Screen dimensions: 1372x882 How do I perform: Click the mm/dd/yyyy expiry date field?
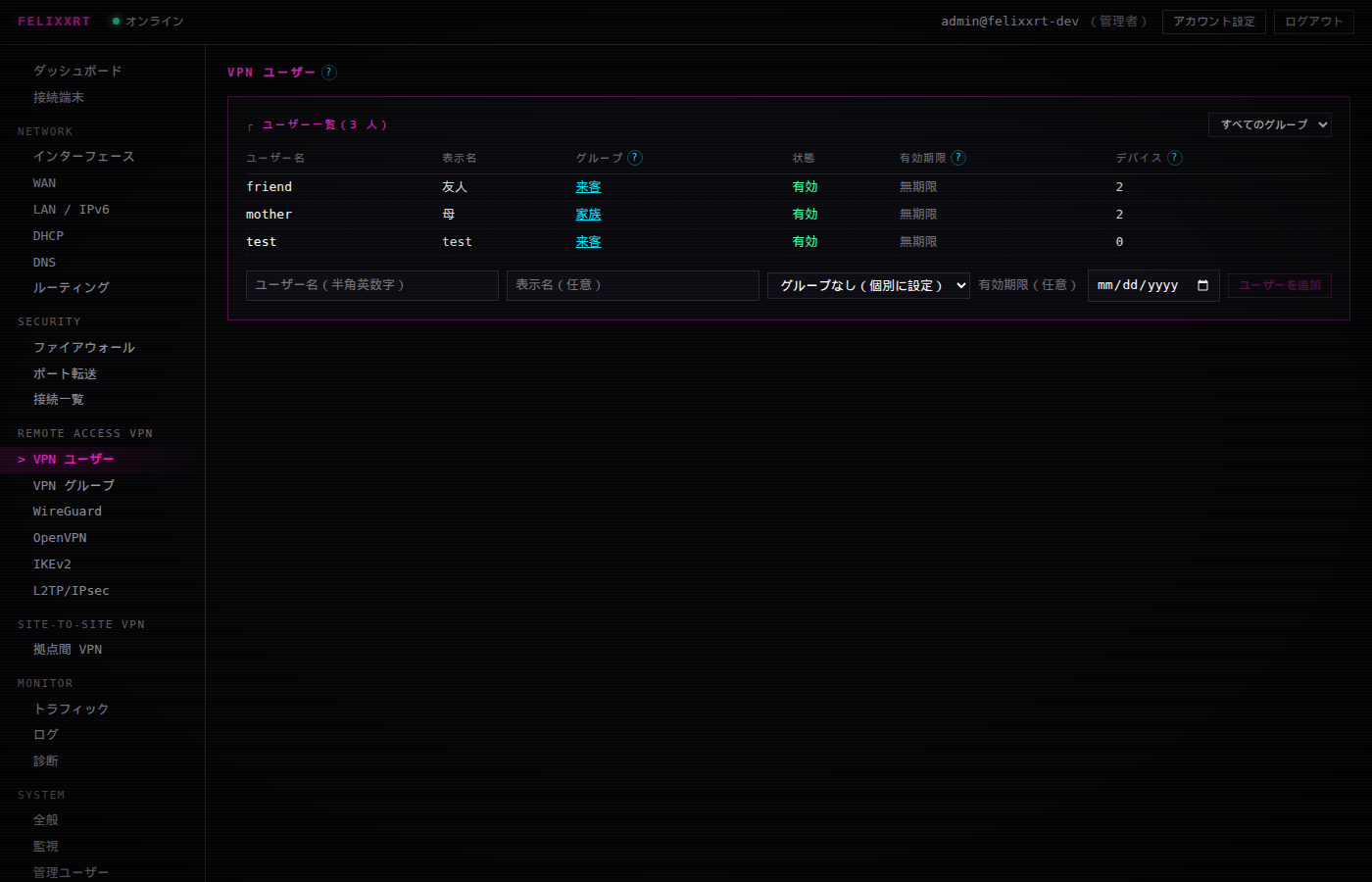pos(1153,285)
